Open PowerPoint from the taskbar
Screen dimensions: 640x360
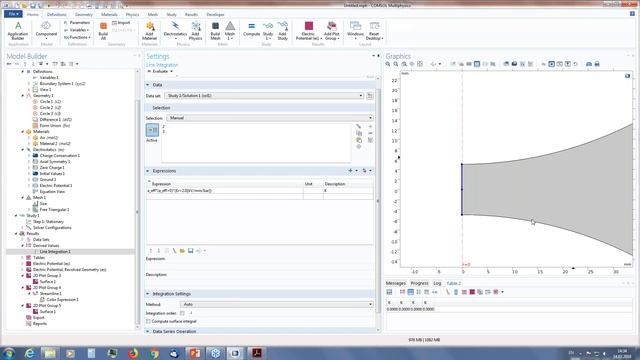click(x=195, y=353)
